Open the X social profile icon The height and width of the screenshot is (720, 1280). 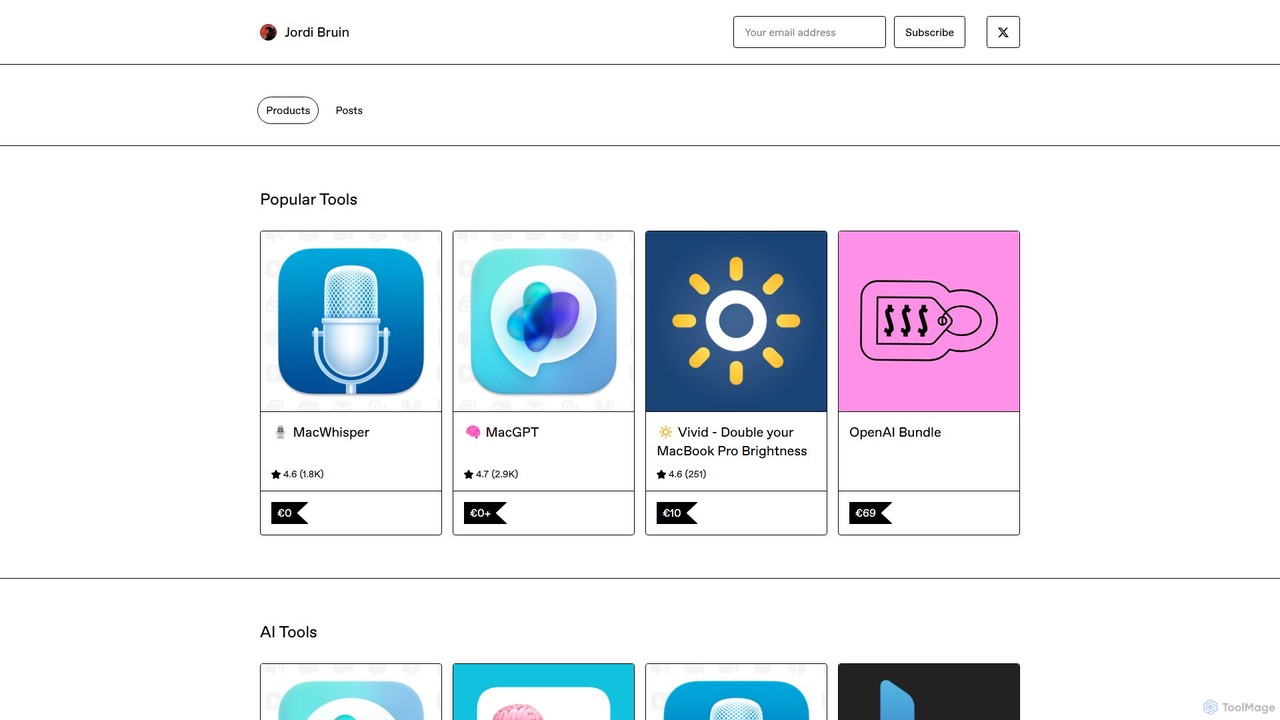pyautogui.click(x=1003, y=32)
